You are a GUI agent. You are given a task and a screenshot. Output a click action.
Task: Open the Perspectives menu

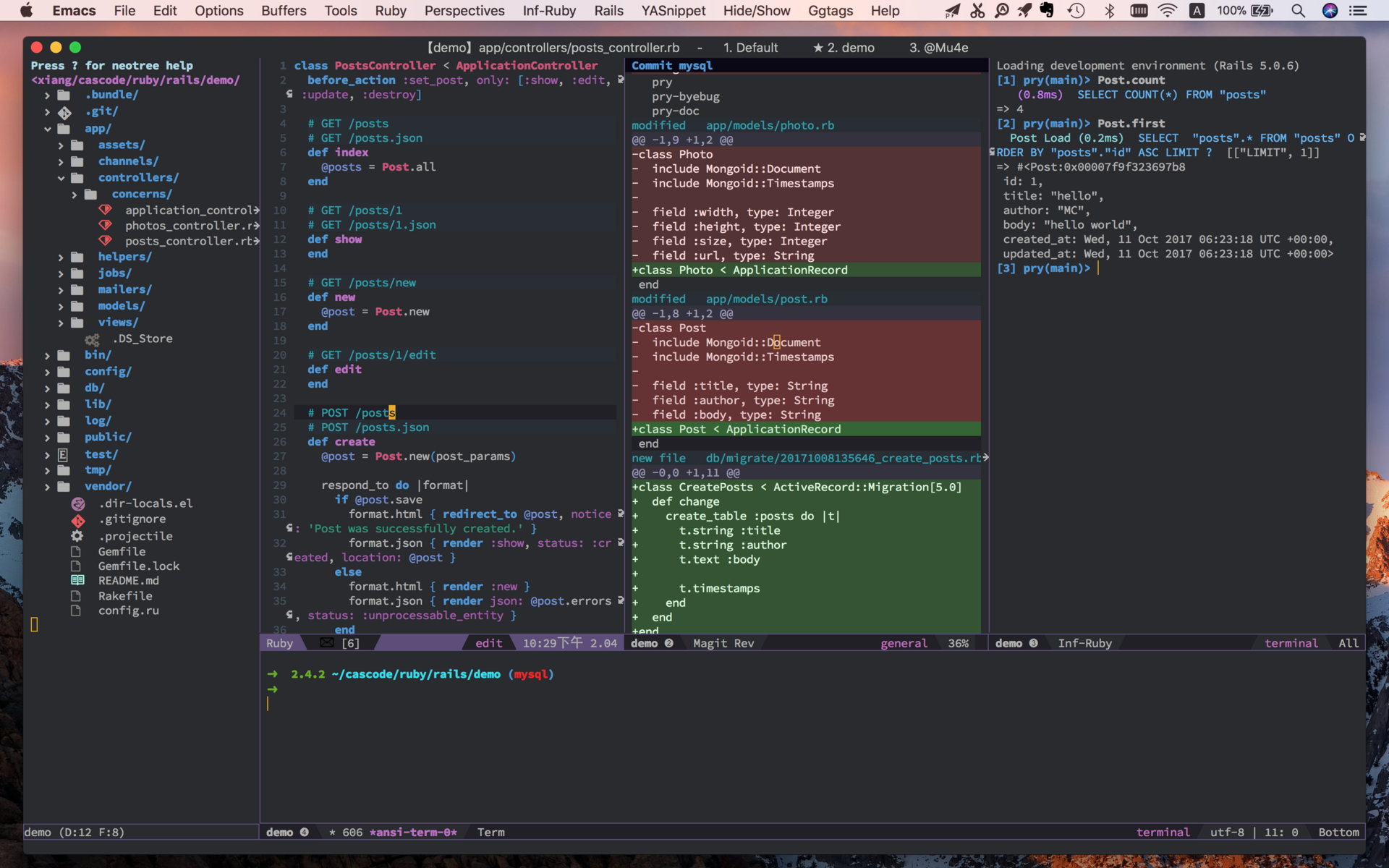(x=464, y=10)
